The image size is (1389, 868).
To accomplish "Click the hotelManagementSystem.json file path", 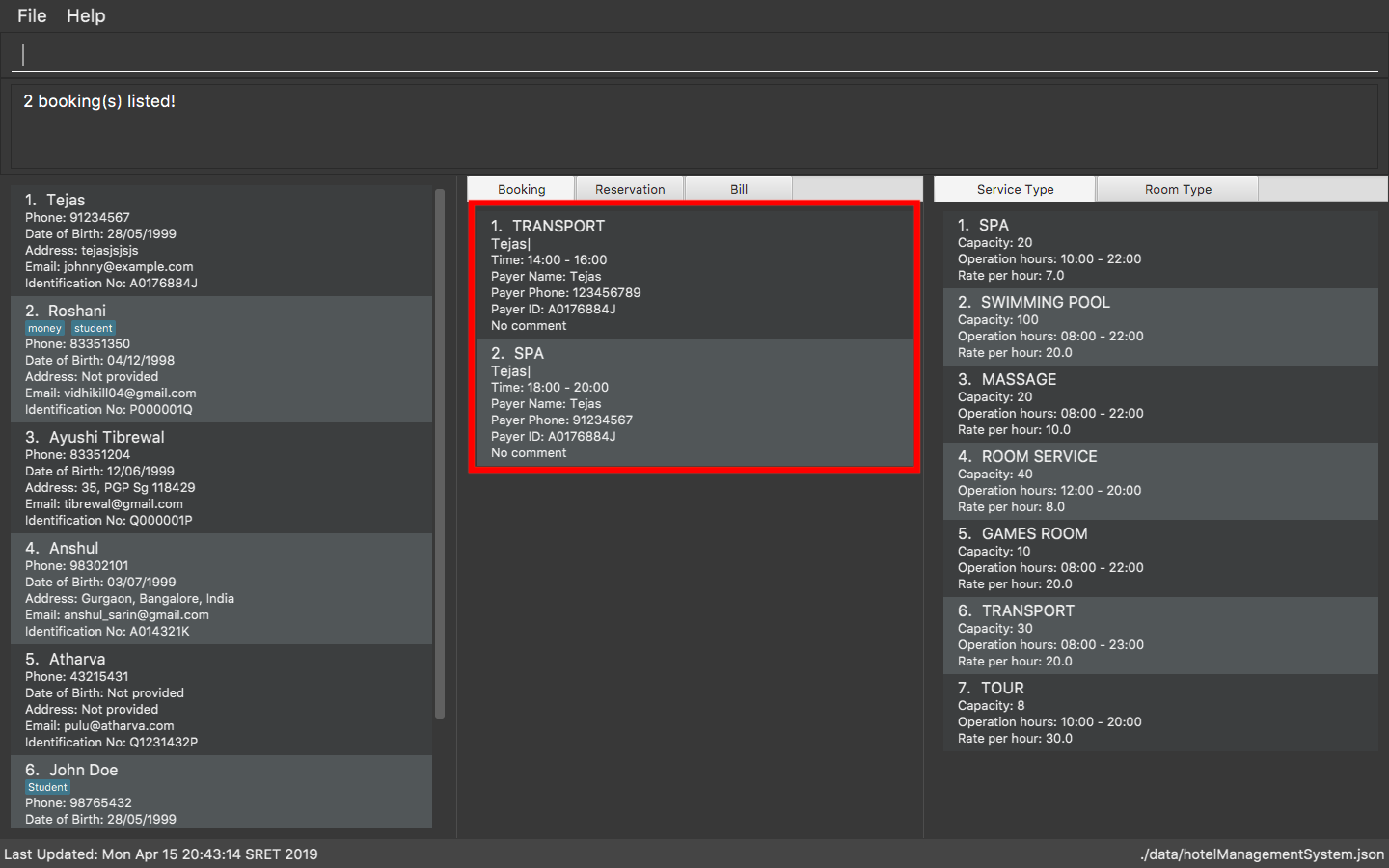I will coord(1262,854).
